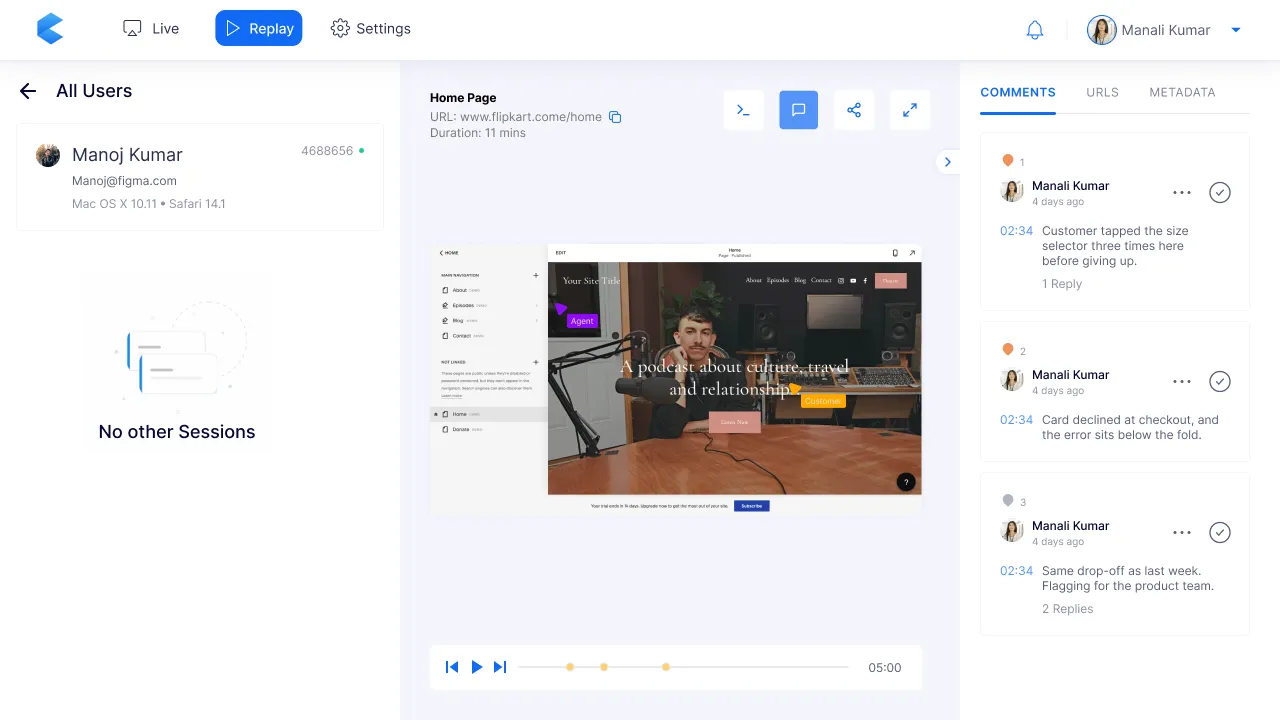1280x720 pixels.
Task: Mark comment 3 as resolved
Action: [1220, 533]
